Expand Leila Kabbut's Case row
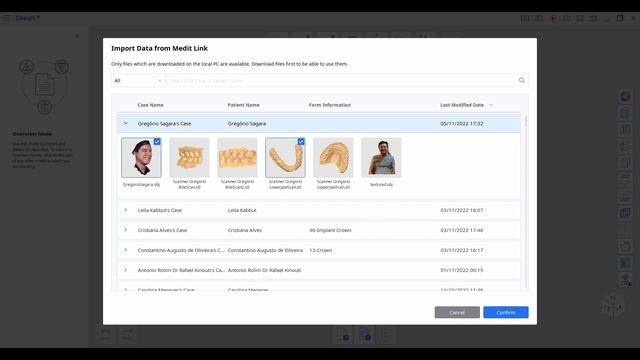This screenshot has width=640, height=360. 126,210
